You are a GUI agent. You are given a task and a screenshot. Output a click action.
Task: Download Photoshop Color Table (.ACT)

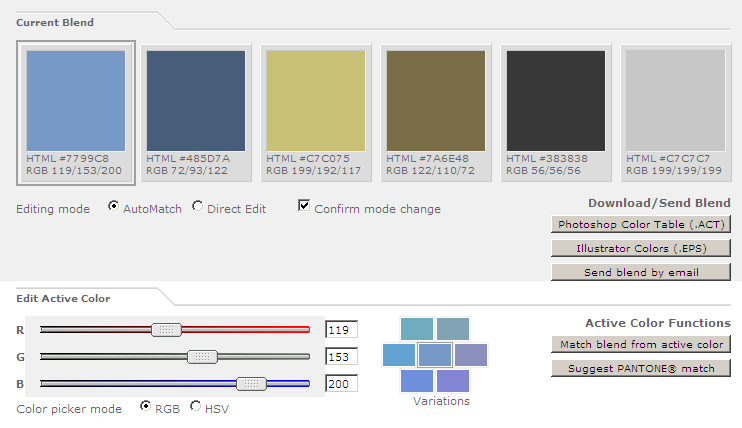pyautogui.click(x=641, y=224)
